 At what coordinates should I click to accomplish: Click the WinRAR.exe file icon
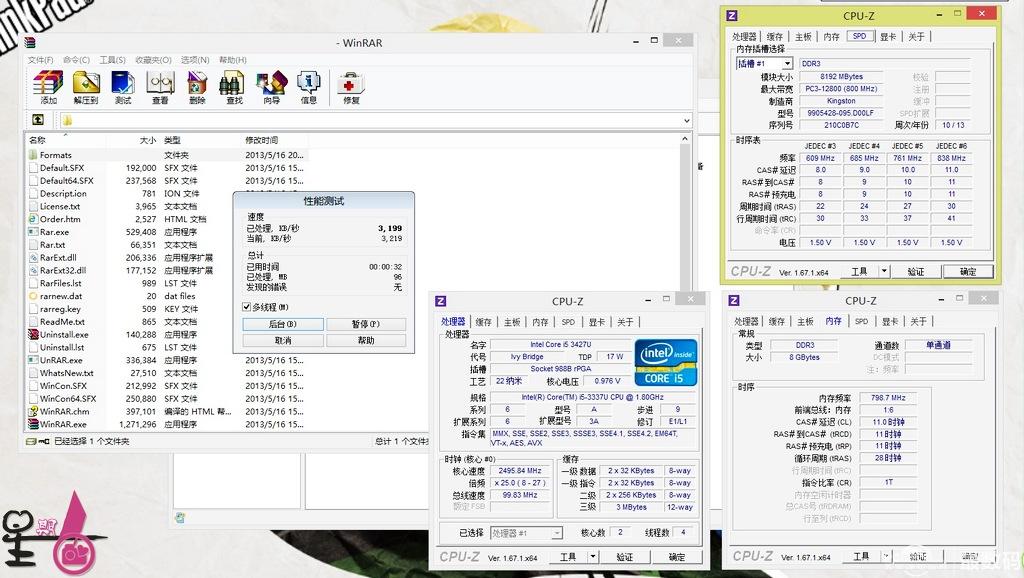[x=33, y=424]
